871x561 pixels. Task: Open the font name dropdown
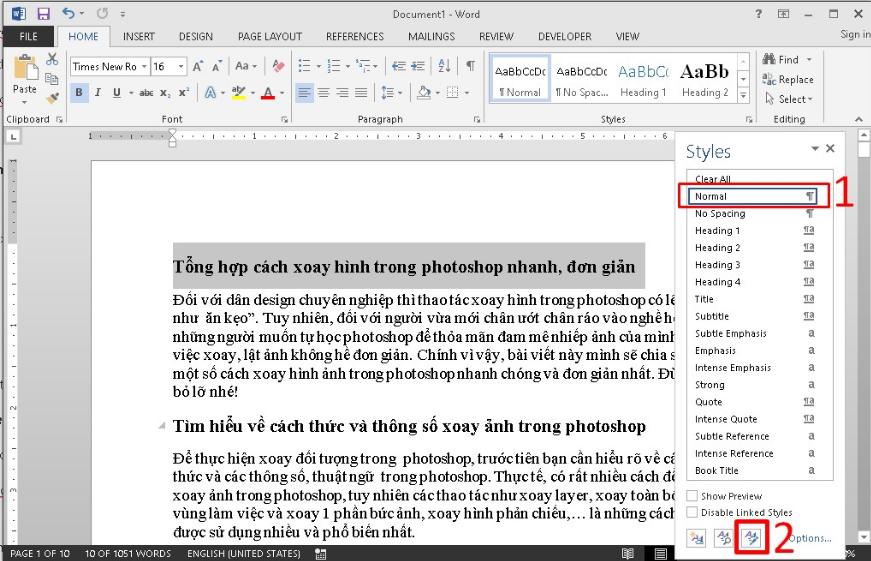tap(144, 67)
